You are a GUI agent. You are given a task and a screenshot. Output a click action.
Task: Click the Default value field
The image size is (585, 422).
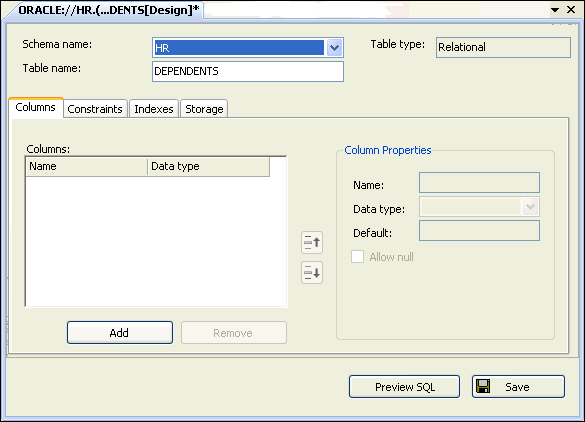[x=479, y=231]
